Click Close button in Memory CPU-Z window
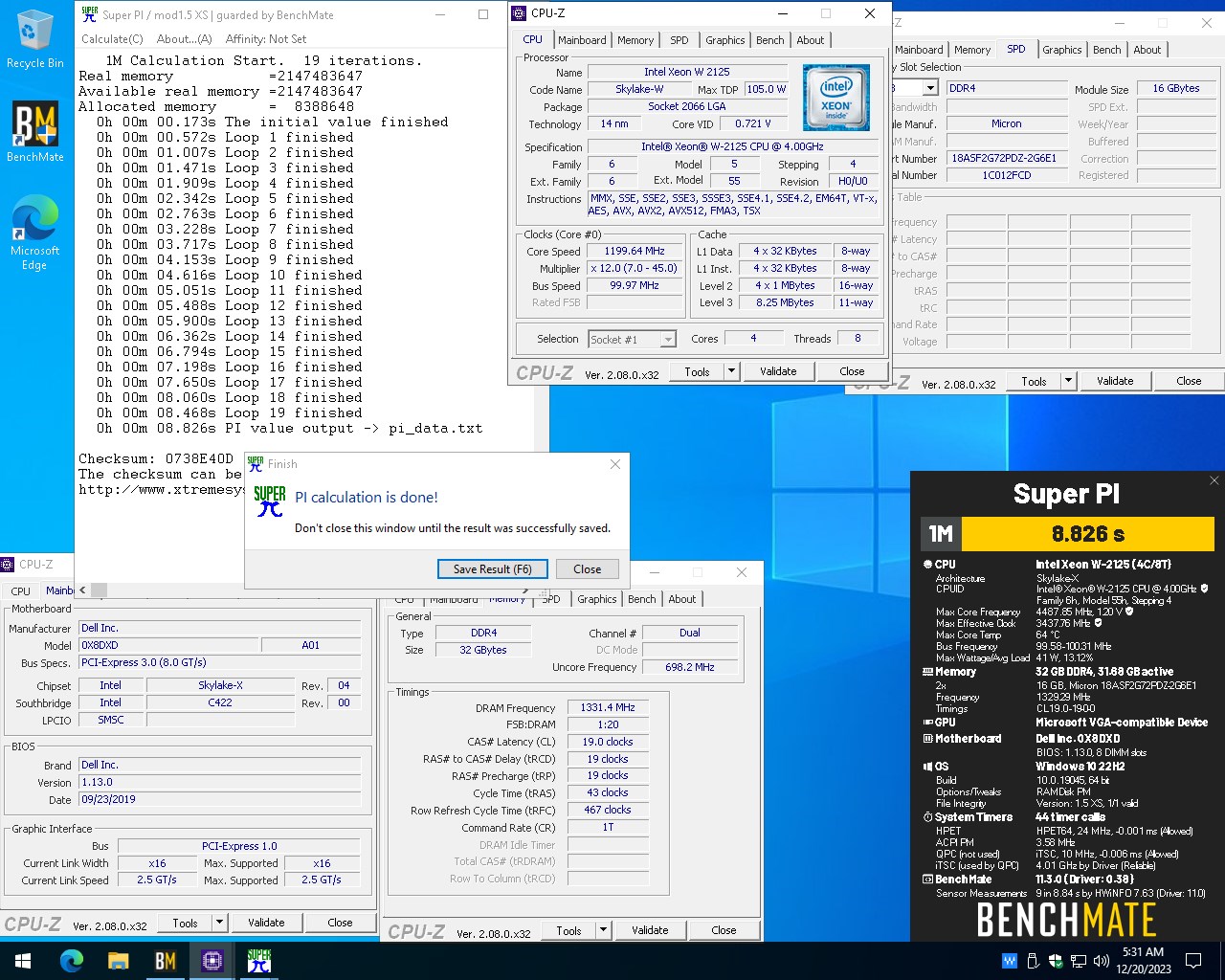1225x980 pixels. [724, 930]
